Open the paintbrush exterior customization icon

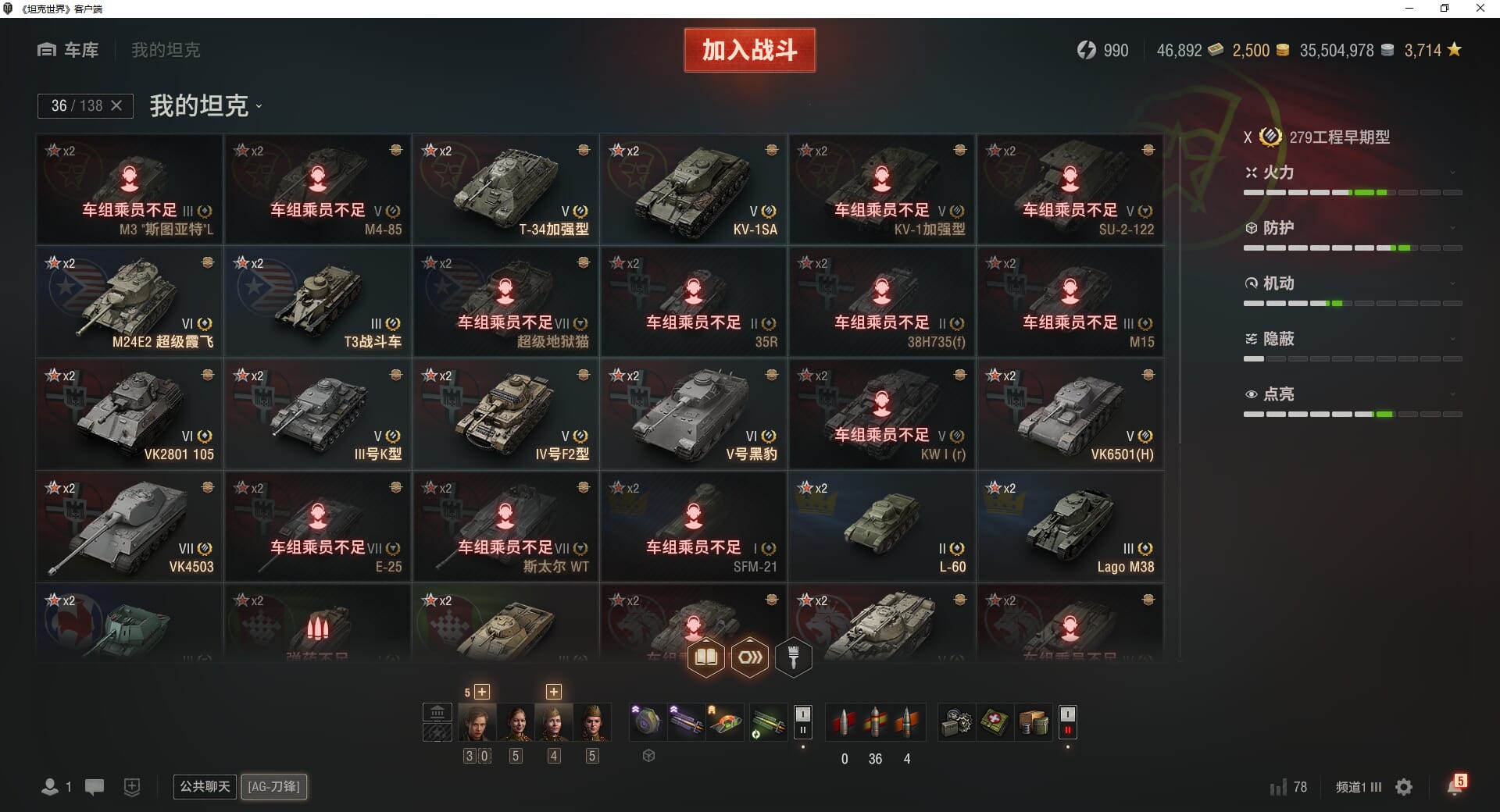(793, 657)
